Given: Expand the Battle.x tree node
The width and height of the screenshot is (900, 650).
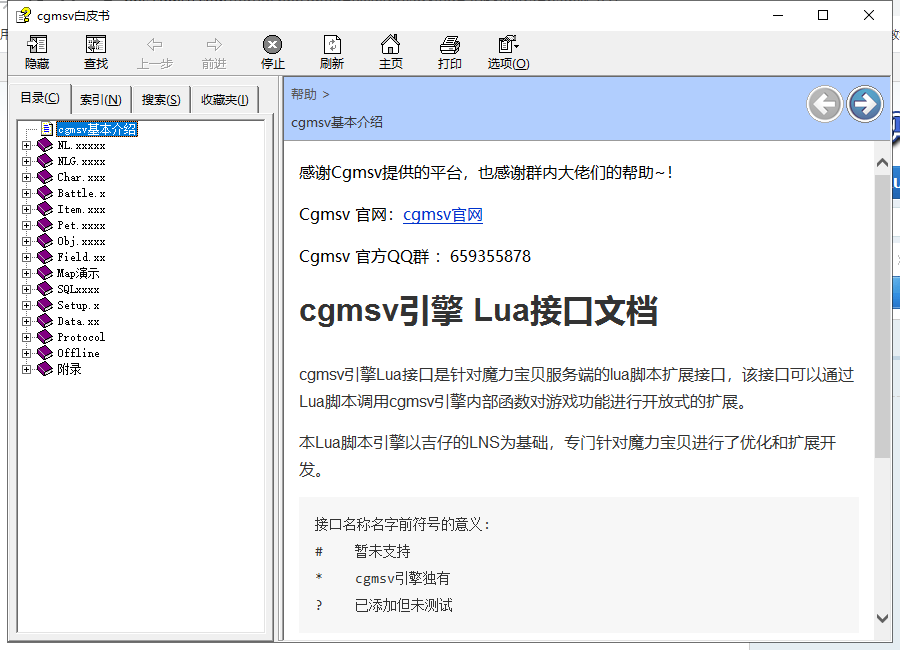Looking at the screenshot, I should [26, 194].
